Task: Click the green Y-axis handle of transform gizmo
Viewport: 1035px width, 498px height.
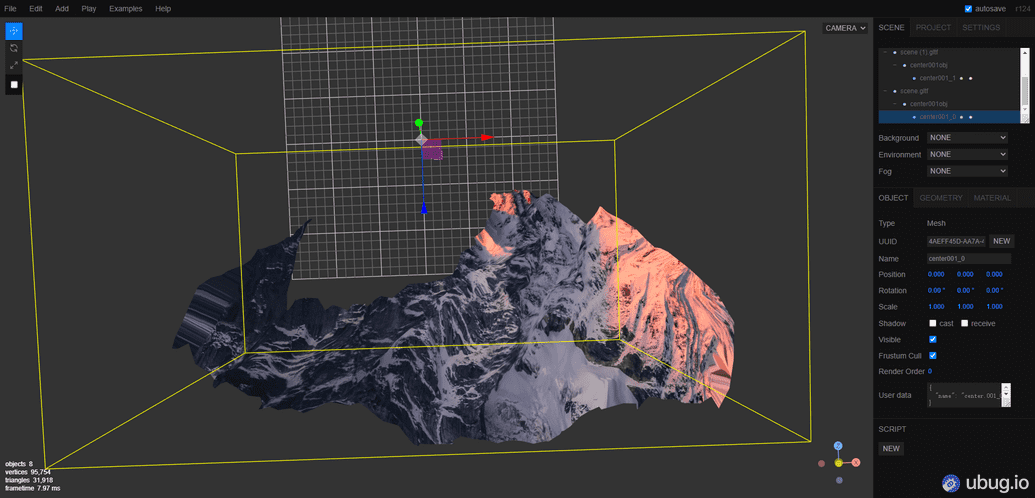Action: click(420, 123)
